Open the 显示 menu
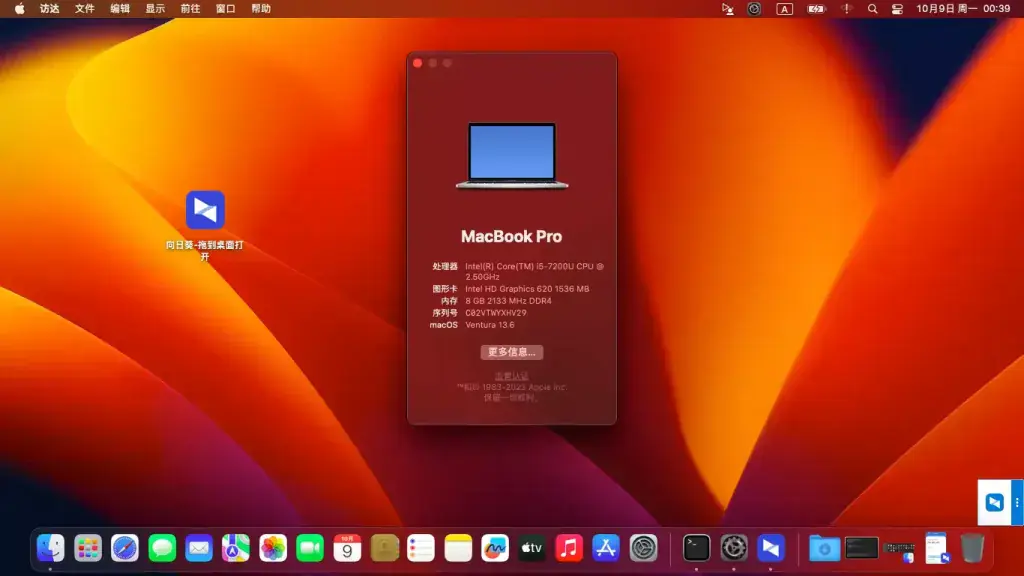 pos(155,8)
